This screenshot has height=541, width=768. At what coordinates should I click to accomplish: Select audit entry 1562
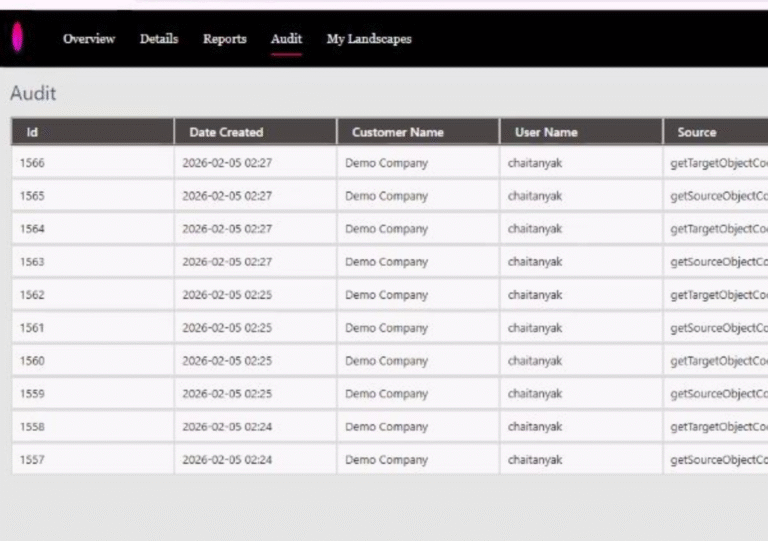[x=33, y=295]
